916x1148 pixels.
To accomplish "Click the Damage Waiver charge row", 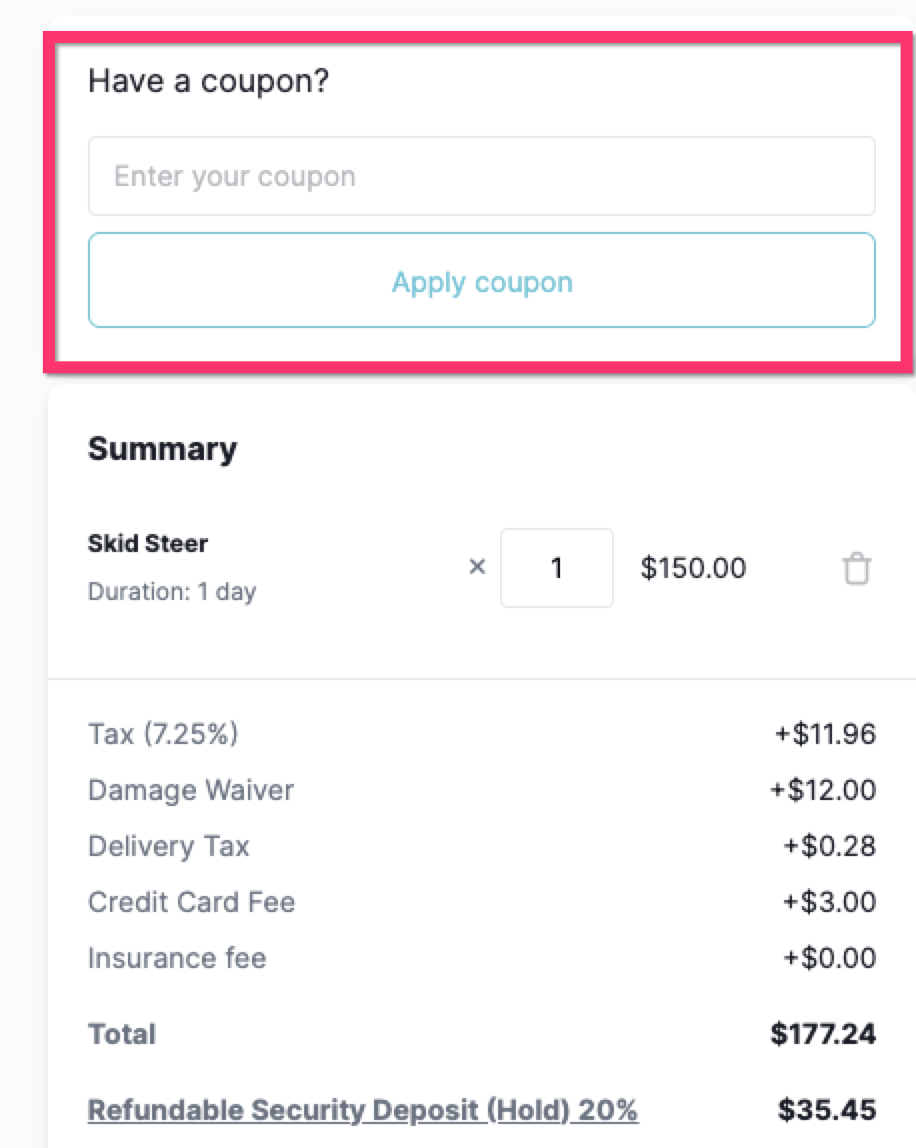I will pos(191,790).
